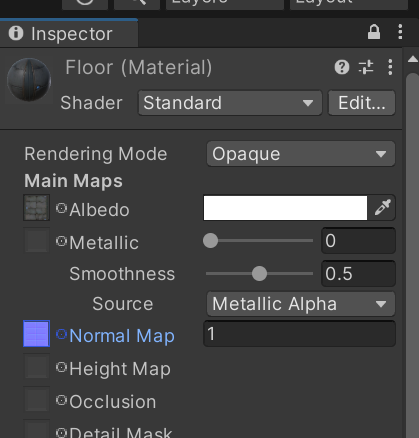Click the Normal Map value input field
This screenshot has width=419, height=438.
tap(299, 334)
